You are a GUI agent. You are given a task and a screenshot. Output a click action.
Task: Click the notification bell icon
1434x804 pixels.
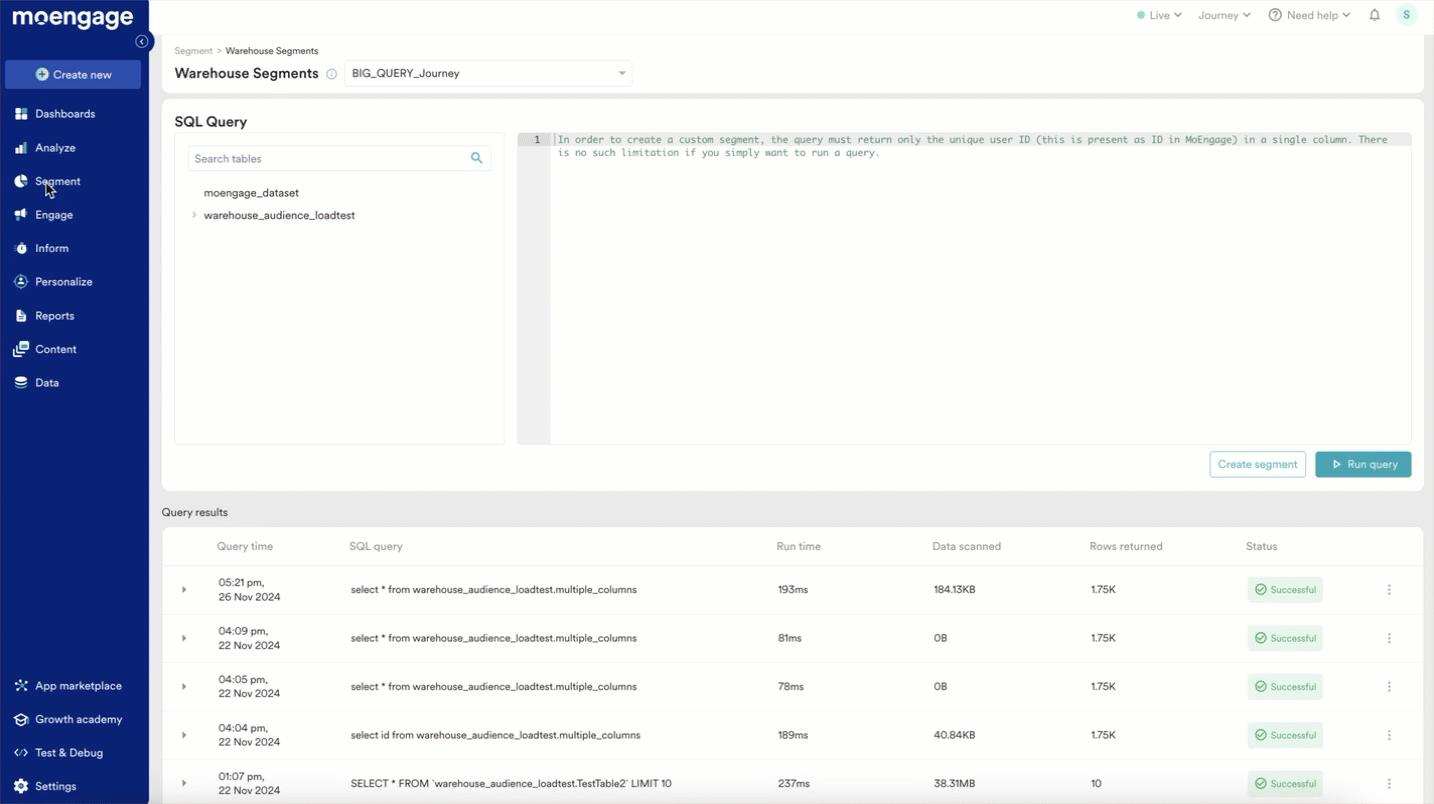pyautogui.click(x=1374, y=15)
